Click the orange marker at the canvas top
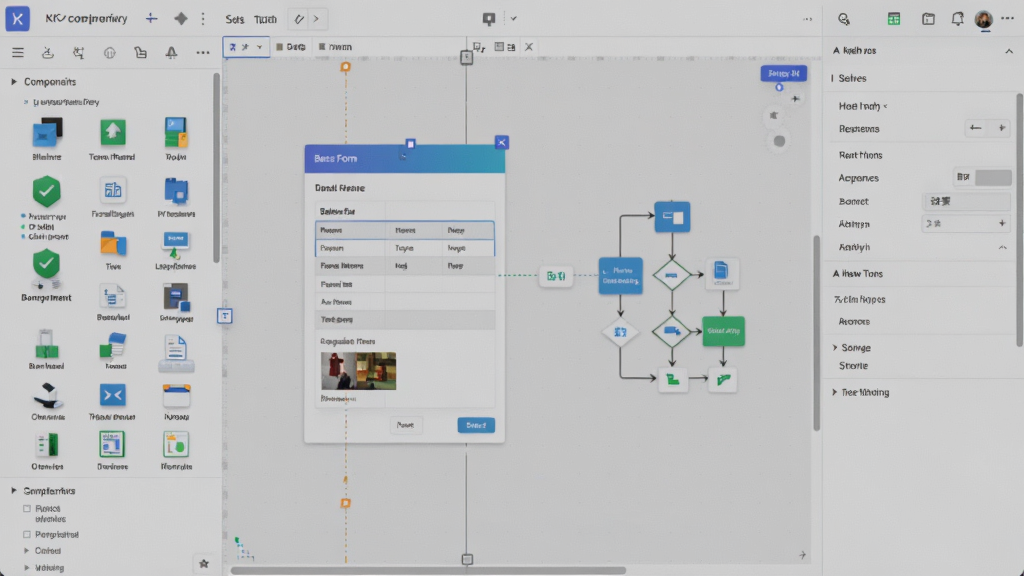The image size is (1024, 576). [345, 67]
